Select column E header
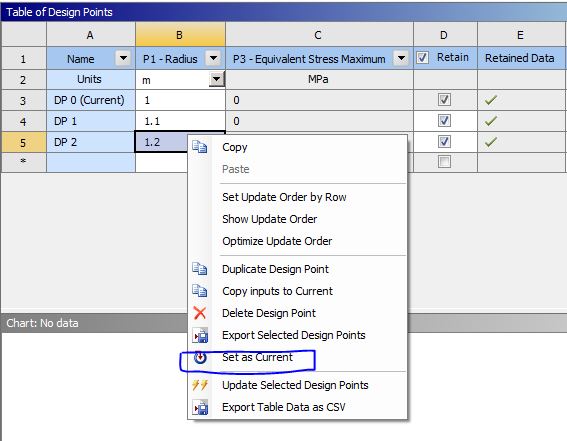 pos(521,35)
